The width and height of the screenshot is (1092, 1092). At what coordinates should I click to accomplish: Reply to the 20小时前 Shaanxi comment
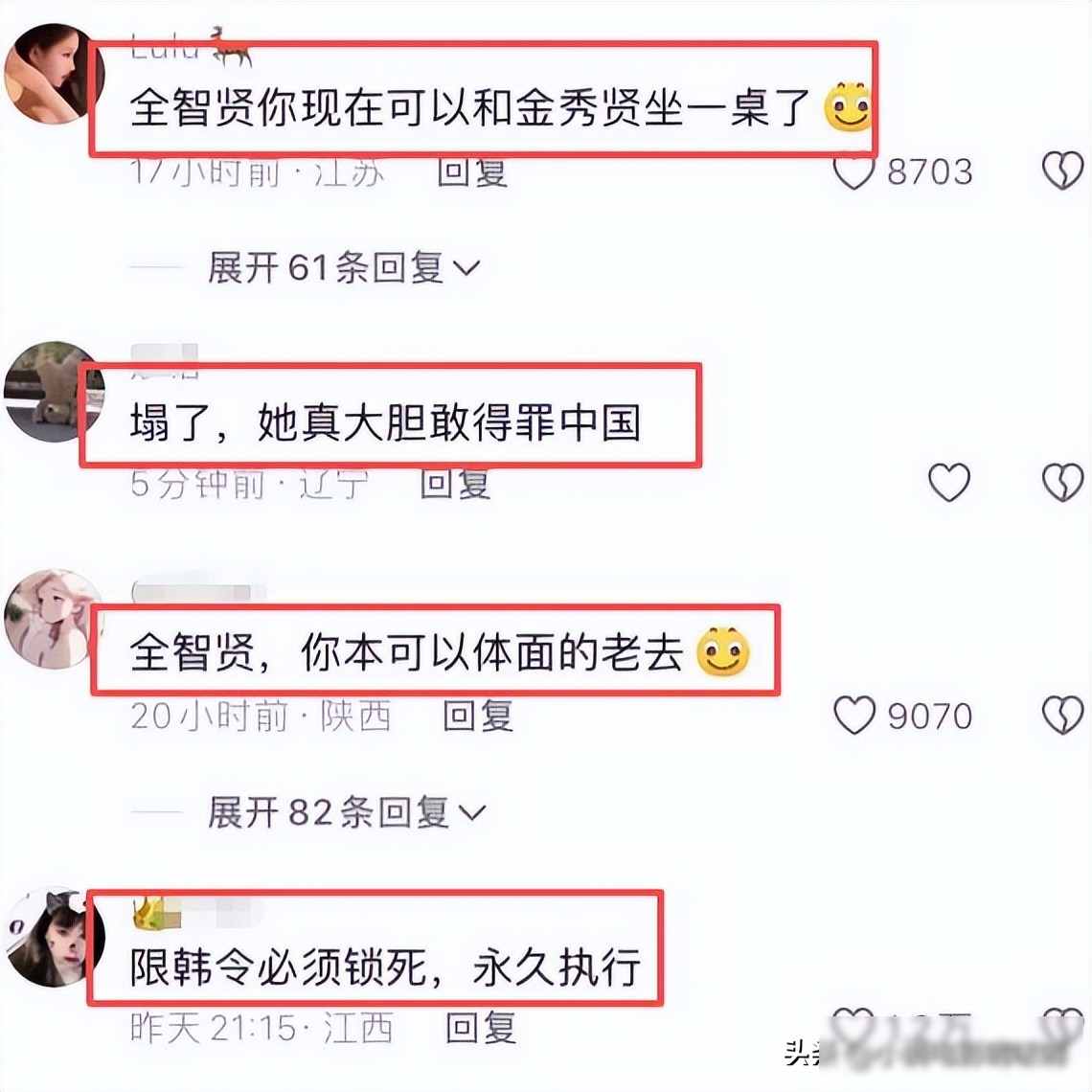(x=478, y=716)
